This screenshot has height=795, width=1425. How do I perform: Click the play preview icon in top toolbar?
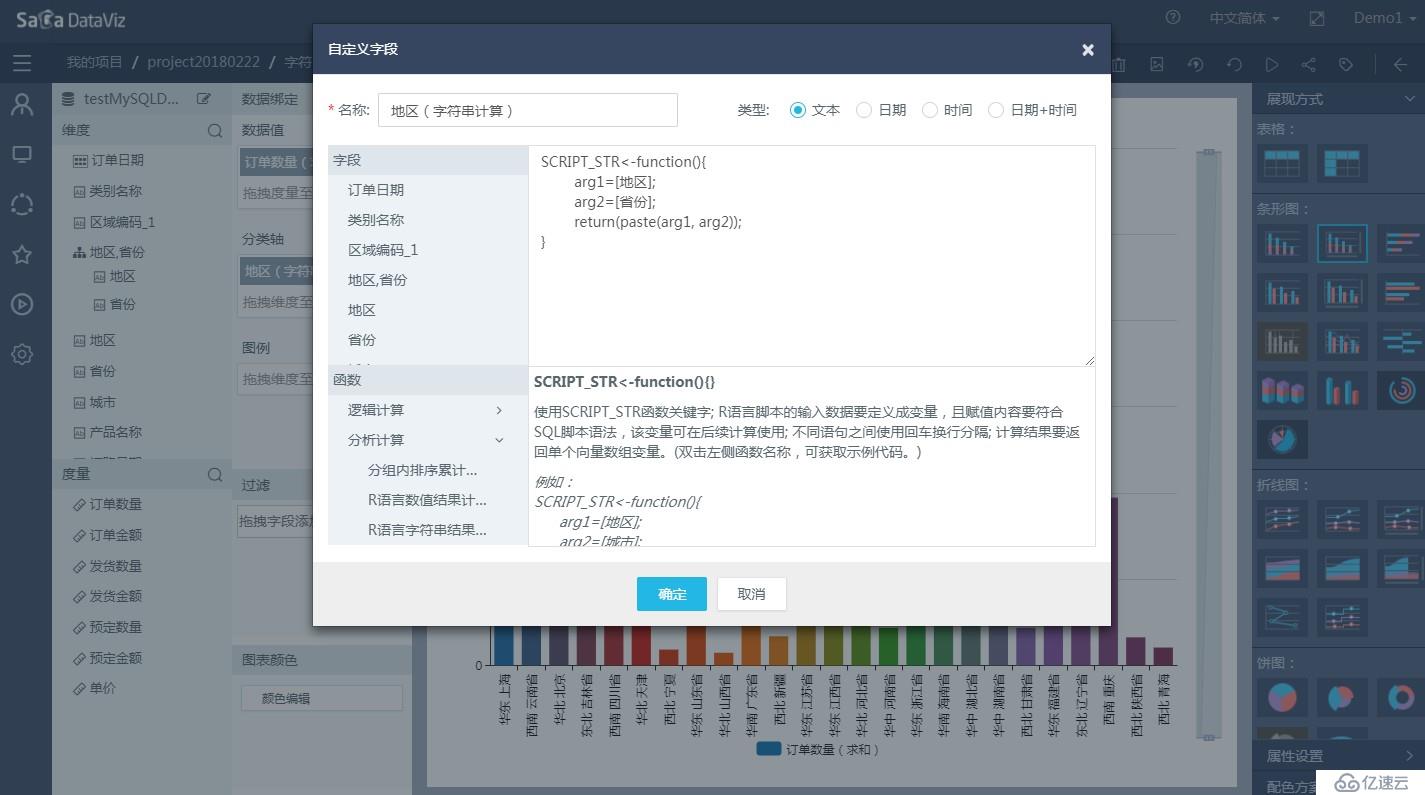tap(1272, 64)
